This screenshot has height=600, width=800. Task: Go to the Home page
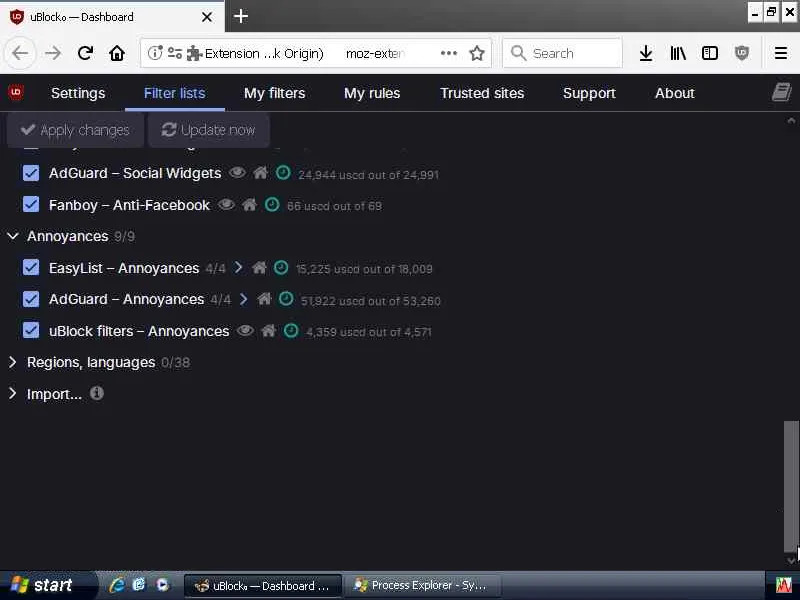(117, 53)
